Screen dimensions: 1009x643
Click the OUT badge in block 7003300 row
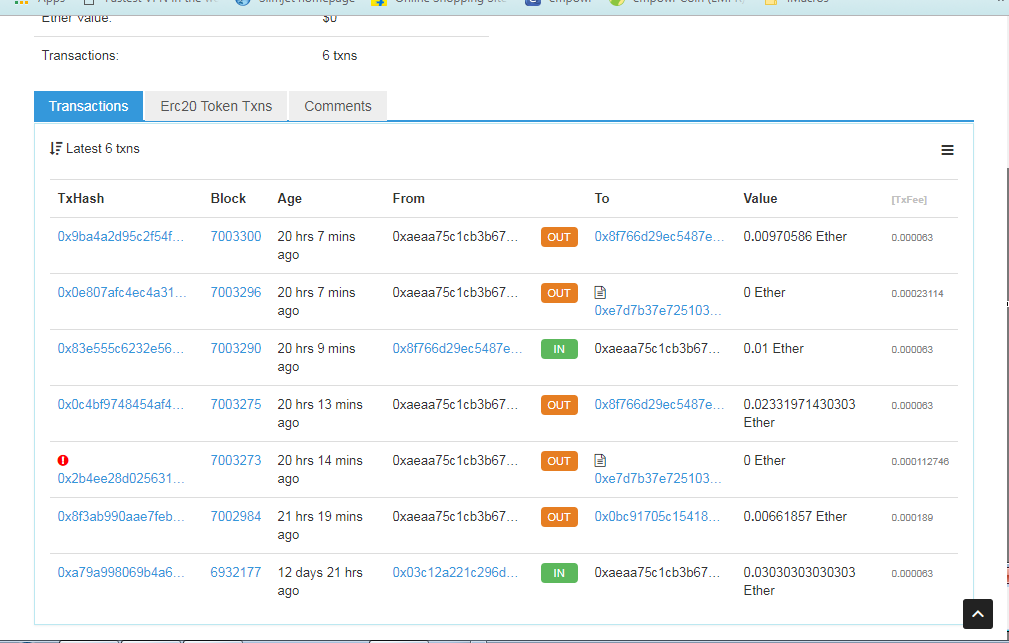559,237
